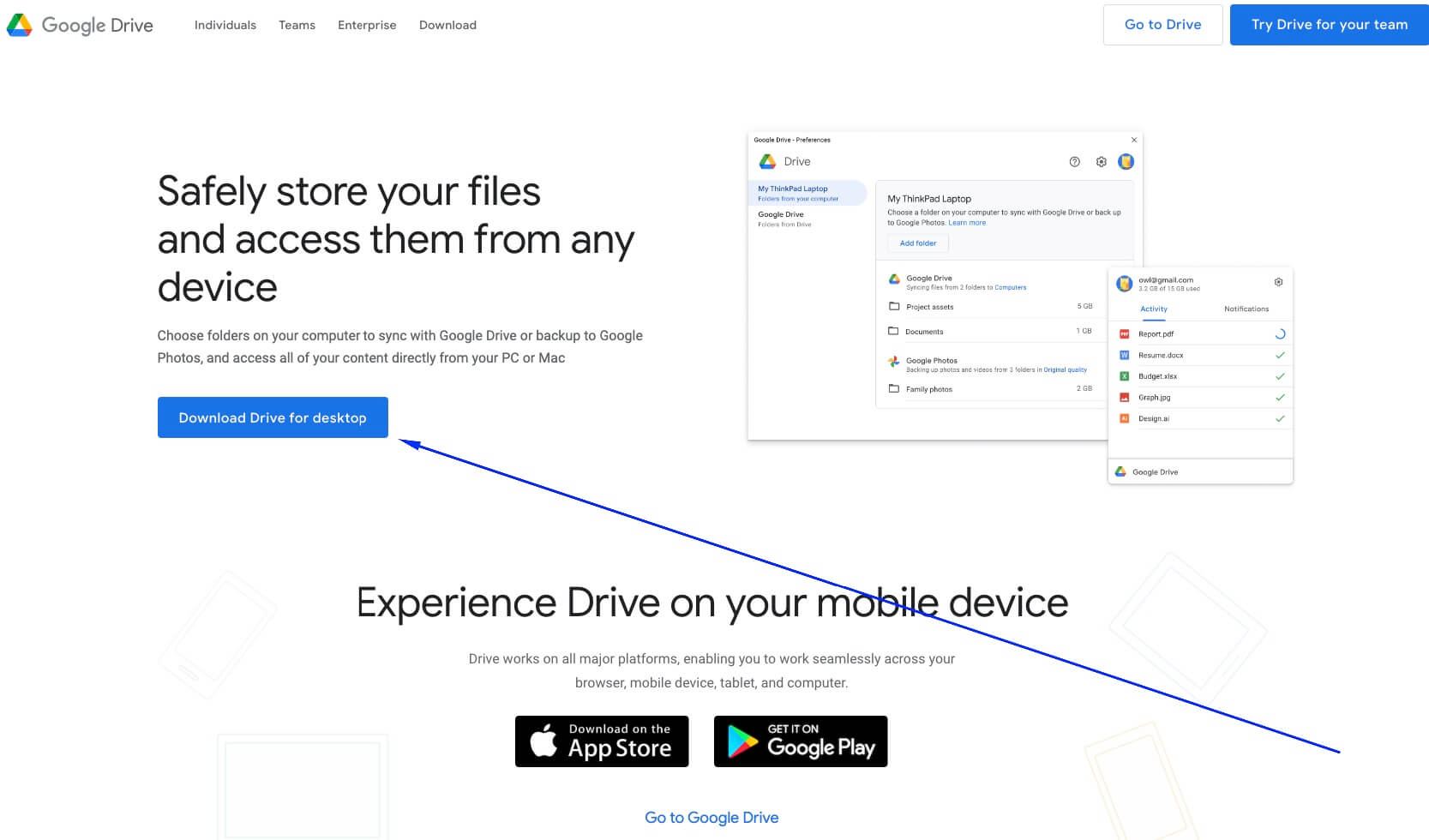Click Learn more link in illustration
The image size is (1429, 840).
pos(967,223)
